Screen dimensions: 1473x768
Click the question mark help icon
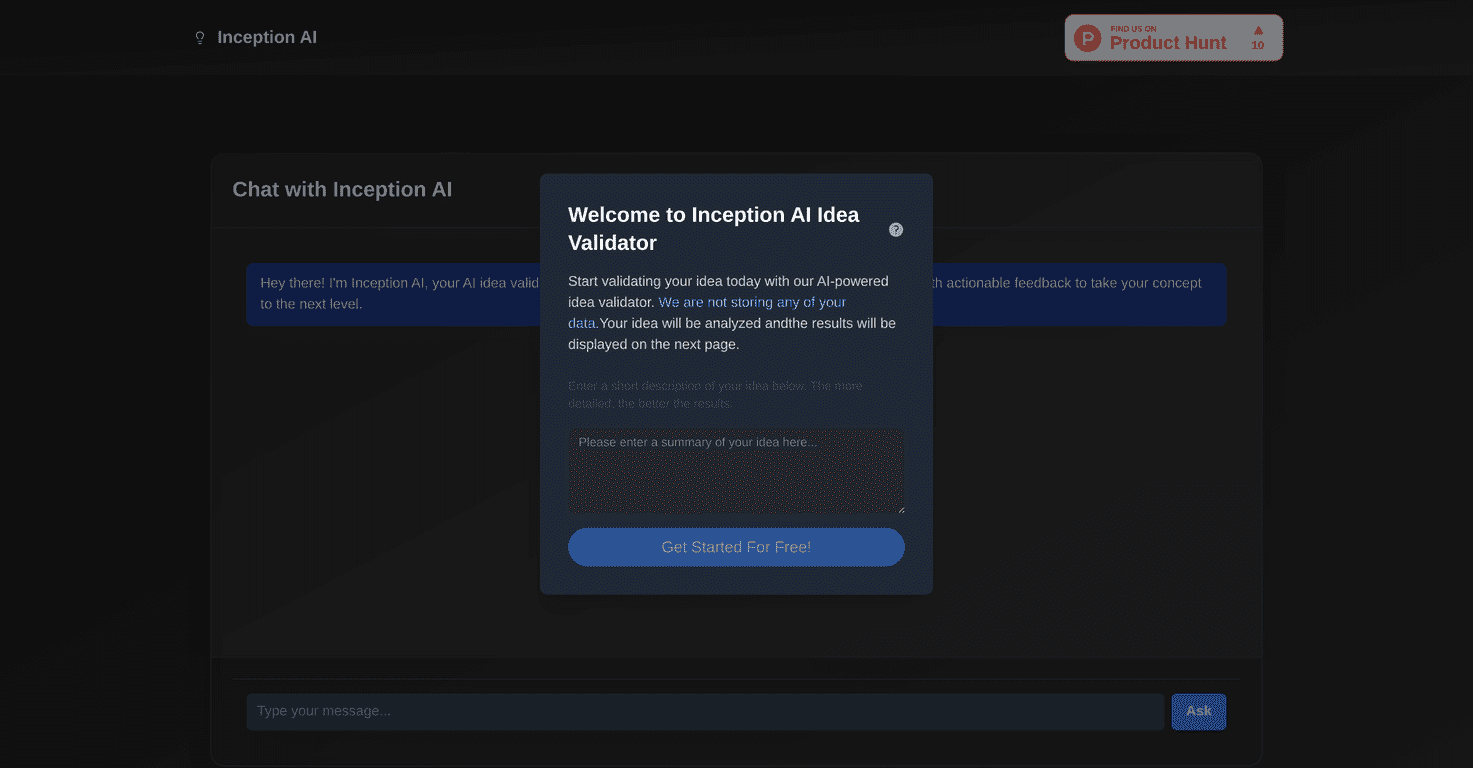(896, 229)
